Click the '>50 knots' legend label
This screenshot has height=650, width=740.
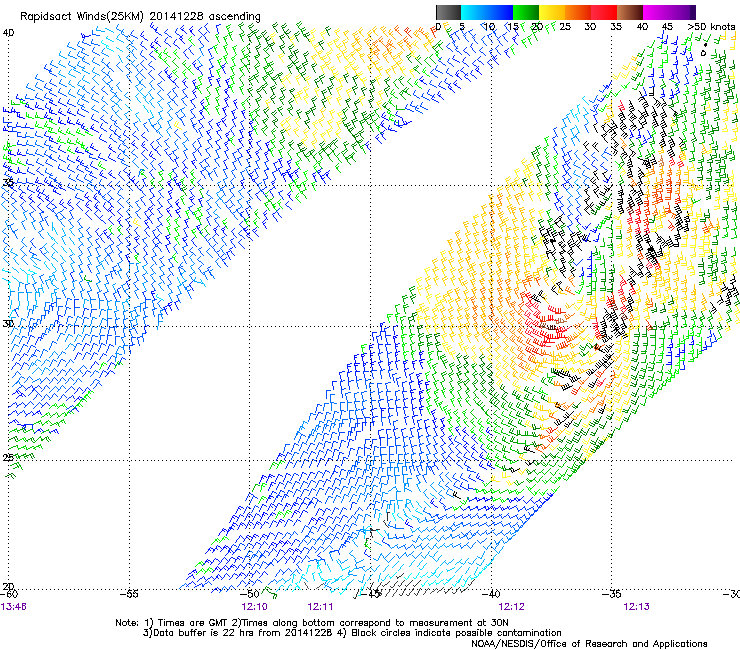click(x=711, y=26)
